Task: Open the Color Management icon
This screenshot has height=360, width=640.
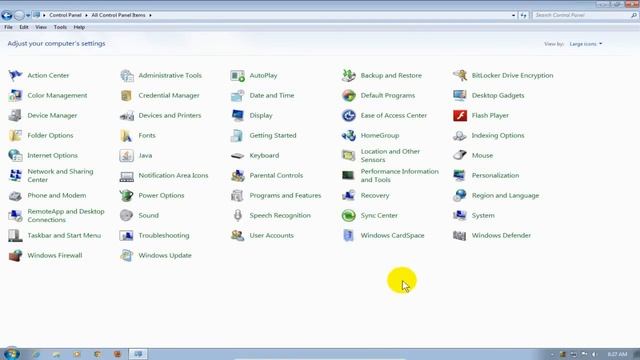Action: pos(15,96)
